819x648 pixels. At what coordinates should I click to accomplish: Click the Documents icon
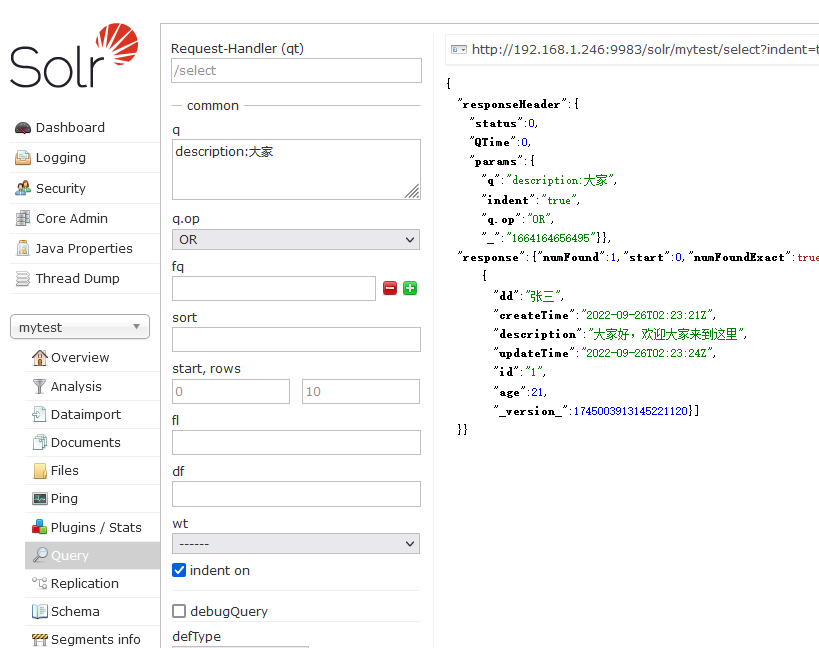tap(39, 443)
